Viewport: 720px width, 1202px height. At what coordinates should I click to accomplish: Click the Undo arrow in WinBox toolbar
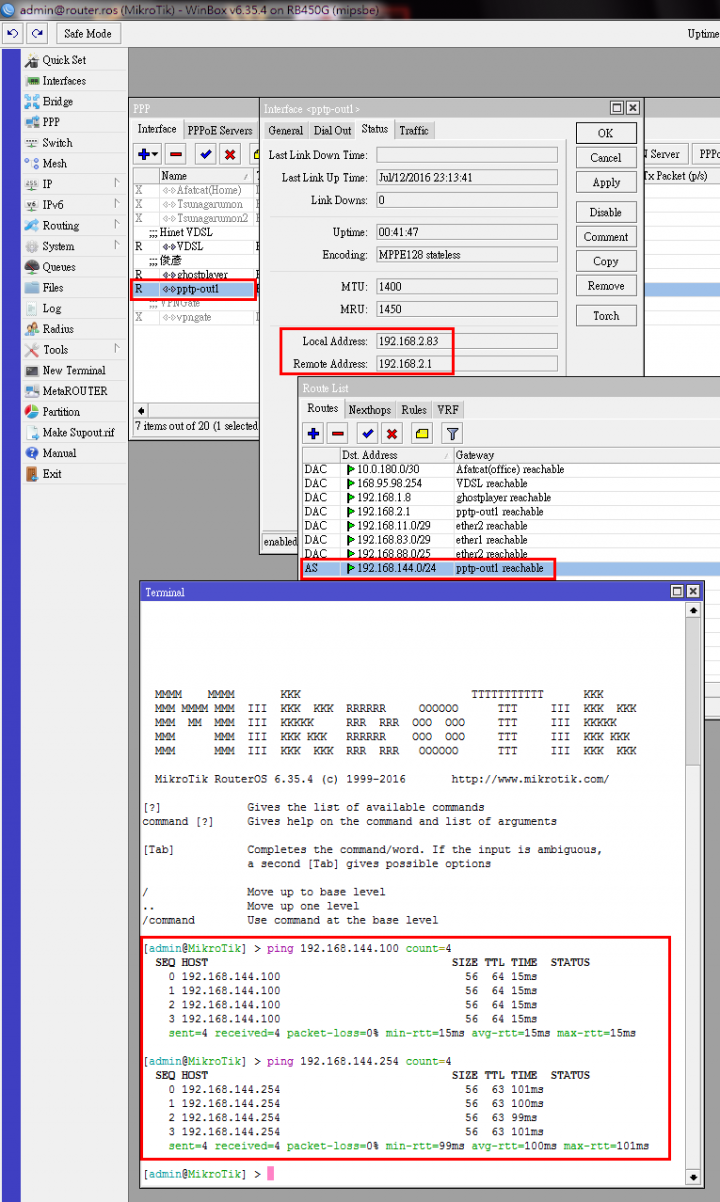(13, 33)
